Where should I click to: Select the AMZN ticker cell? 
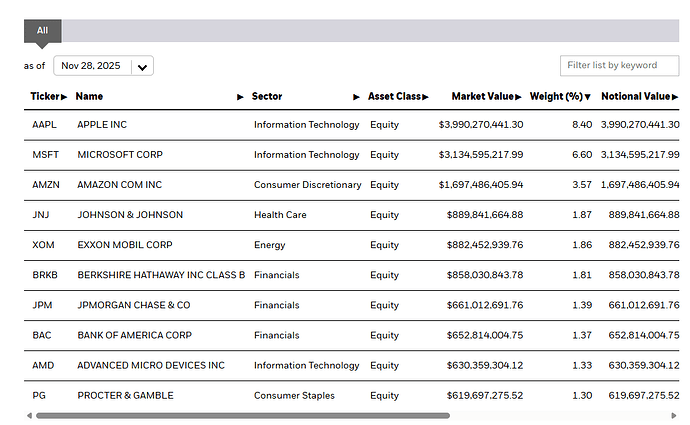coord(44,185)
